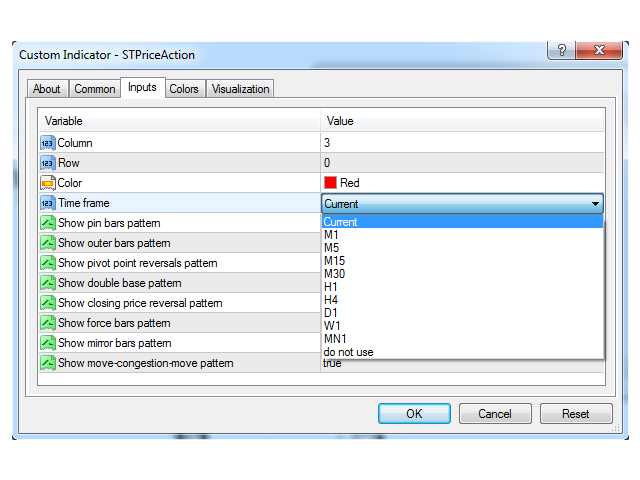Viewport: 640px width, 480px height.
Task: Click the icon next to Show mirror bars pattern
Action: pos(47,343)
